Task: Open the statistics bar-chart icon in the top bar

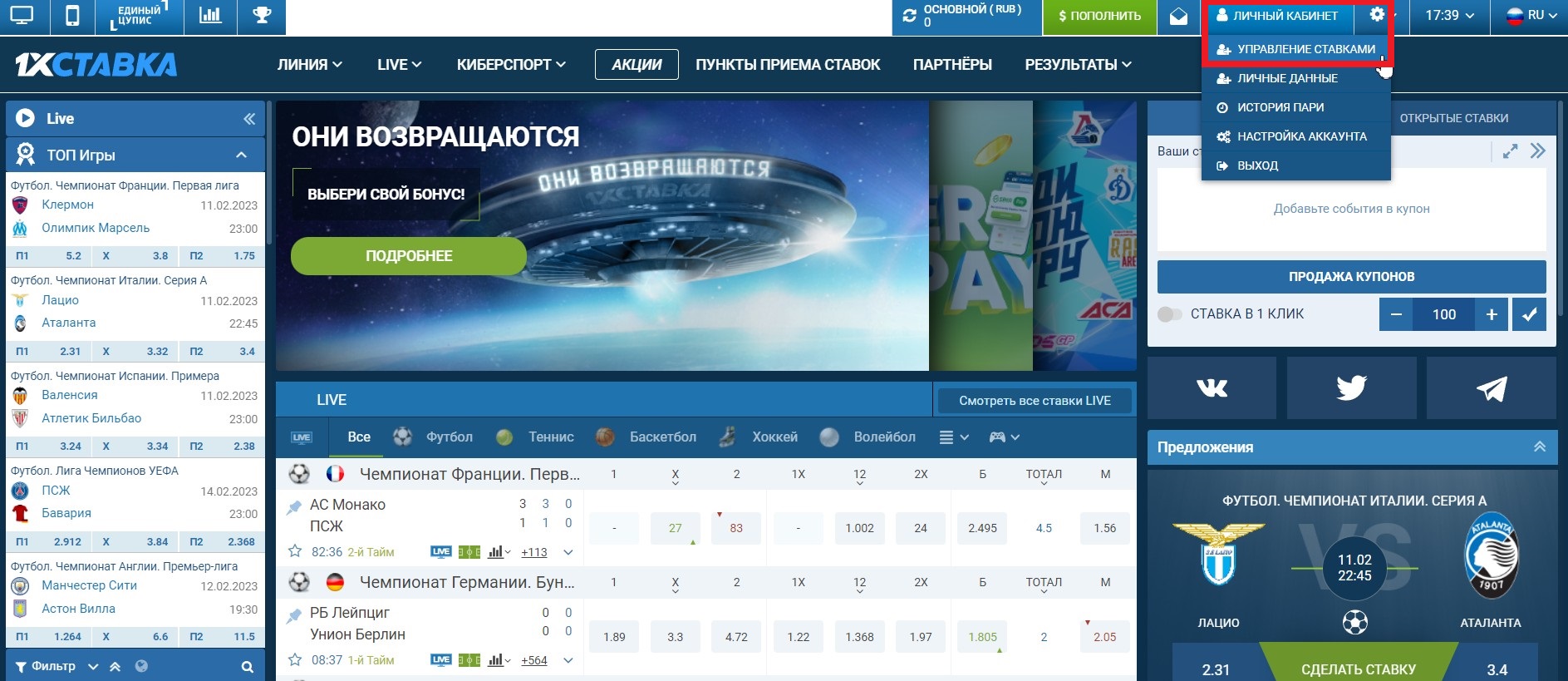Action: pos(210,16)
